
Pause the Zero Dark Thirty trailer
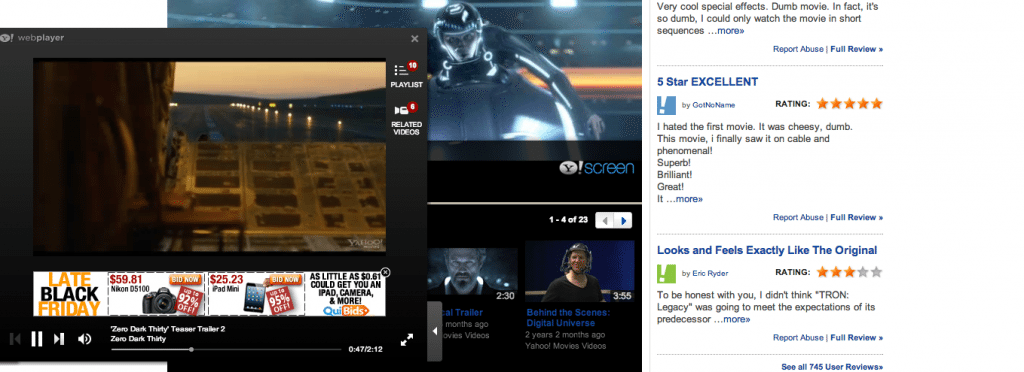(37, 339)
